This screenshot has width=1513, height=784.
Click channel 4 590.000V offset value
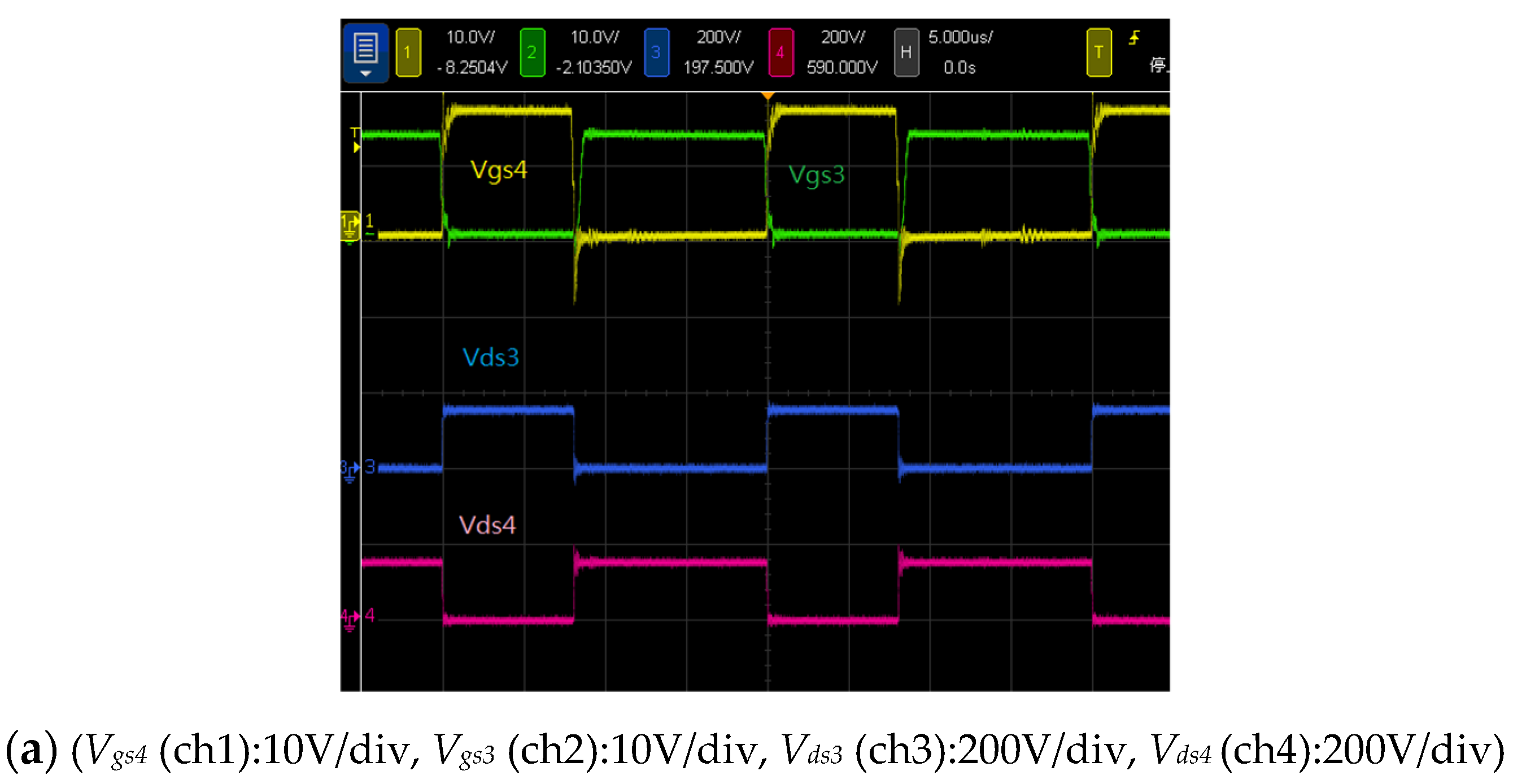(841, 68)
